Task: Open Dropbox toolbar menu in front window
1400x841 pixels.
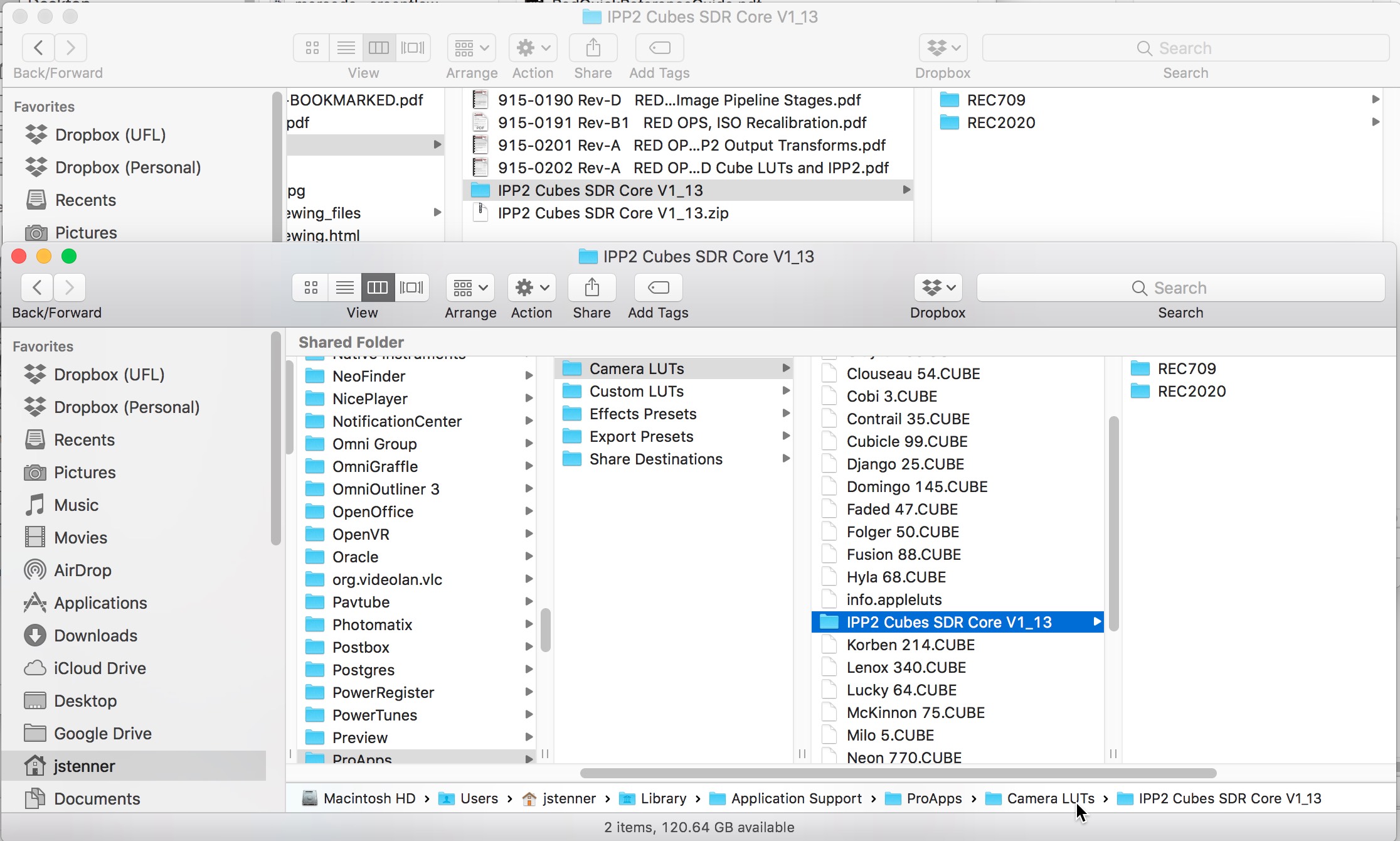Action: (938, 288)
